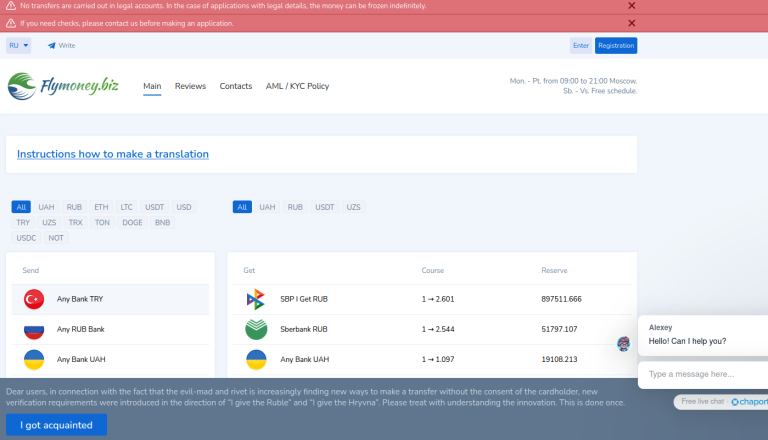Select the Turkish flag Any Bank TRY
The image size is (768, 440).
point(34,299)
